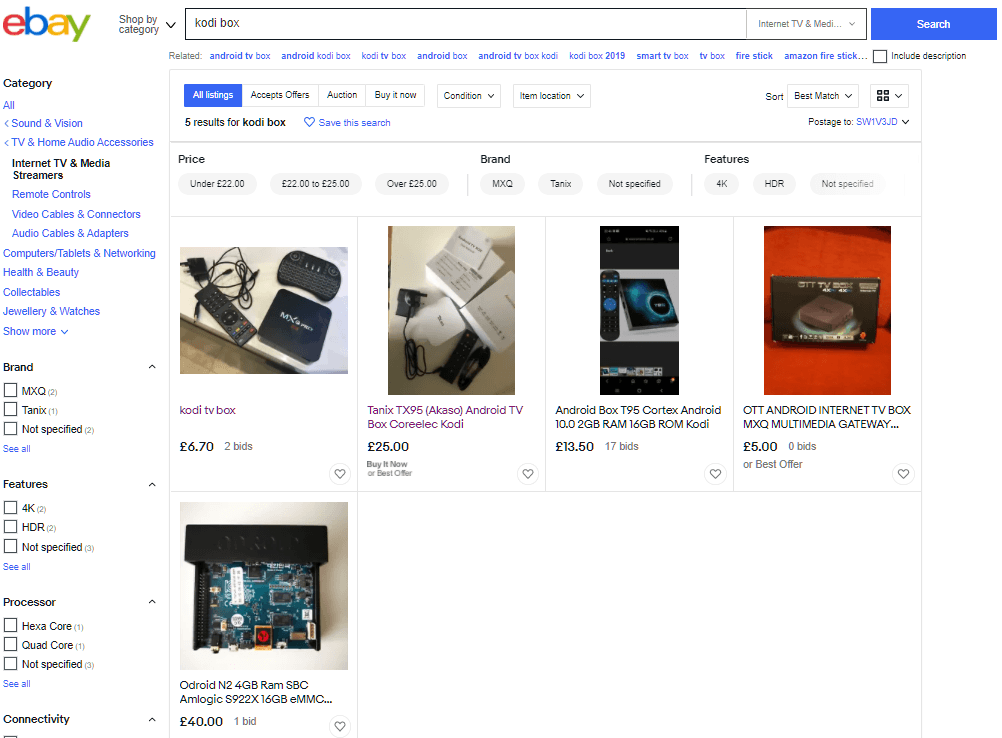Open the Condition filter dropdown
Image resolution: width=1002 pixels, height=738 pixels.
[468, 96]
